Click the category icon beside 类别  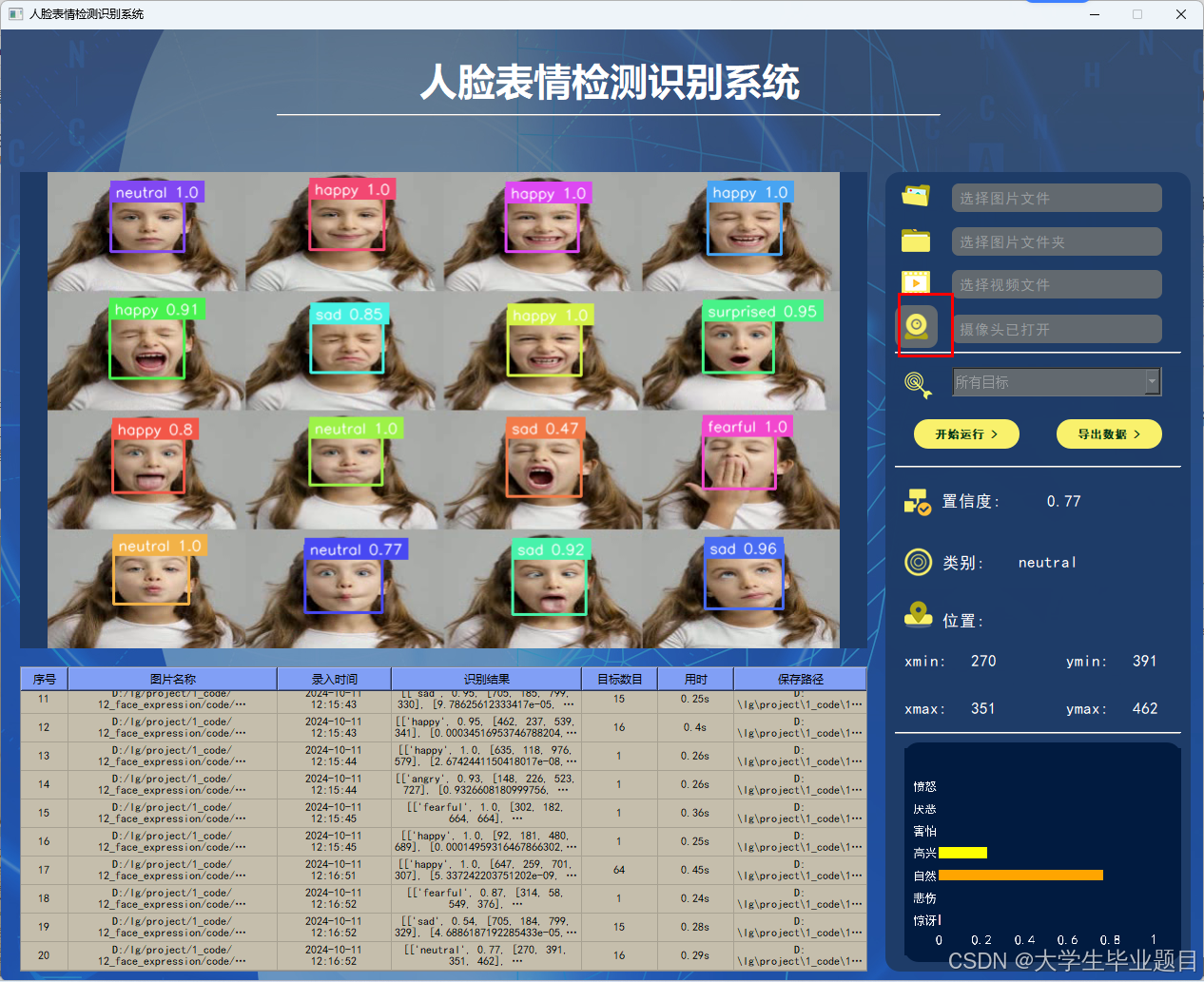click(x=918, y=562)
